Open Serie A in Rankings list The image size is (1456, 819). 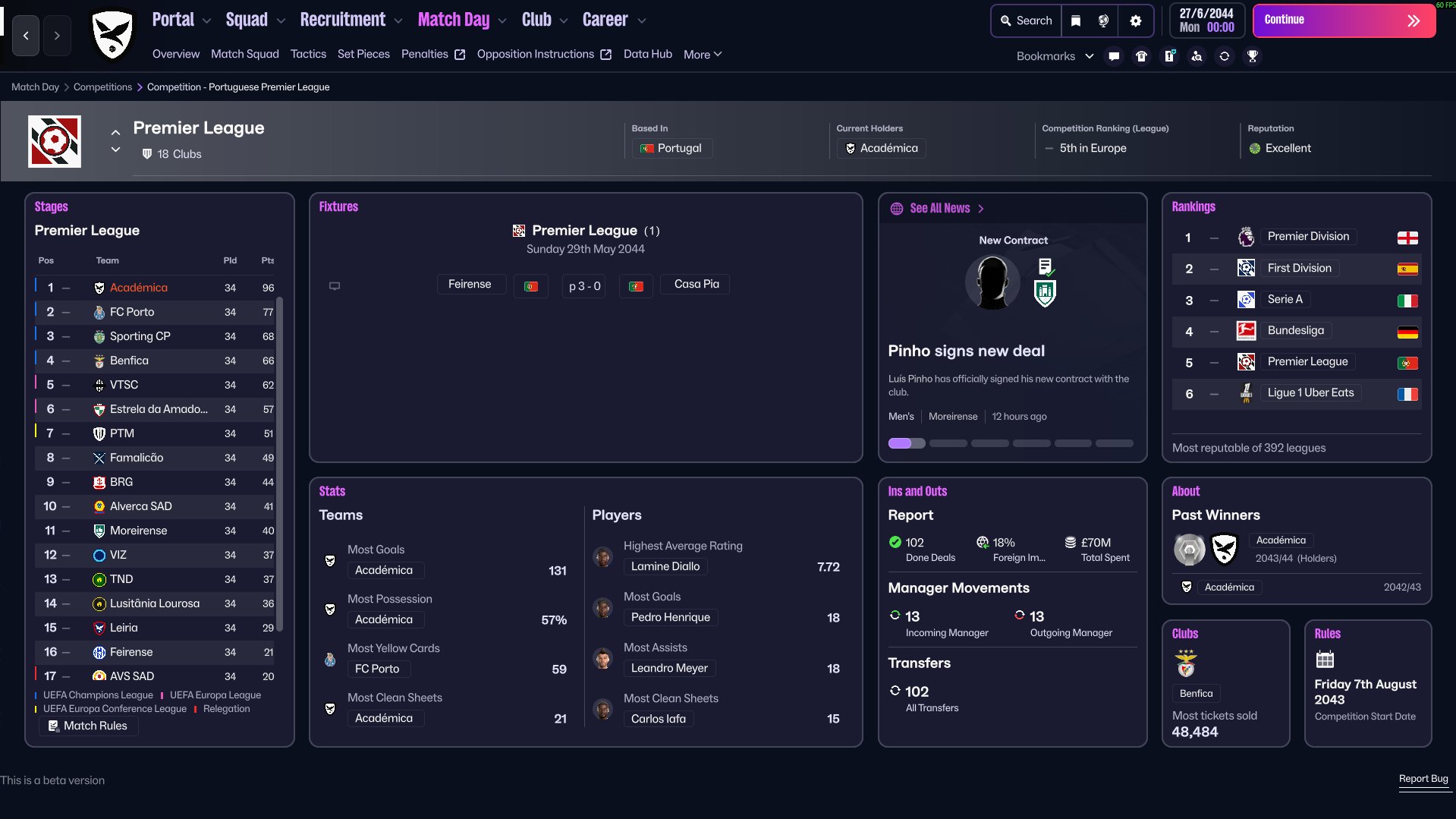pos(1285,299)
